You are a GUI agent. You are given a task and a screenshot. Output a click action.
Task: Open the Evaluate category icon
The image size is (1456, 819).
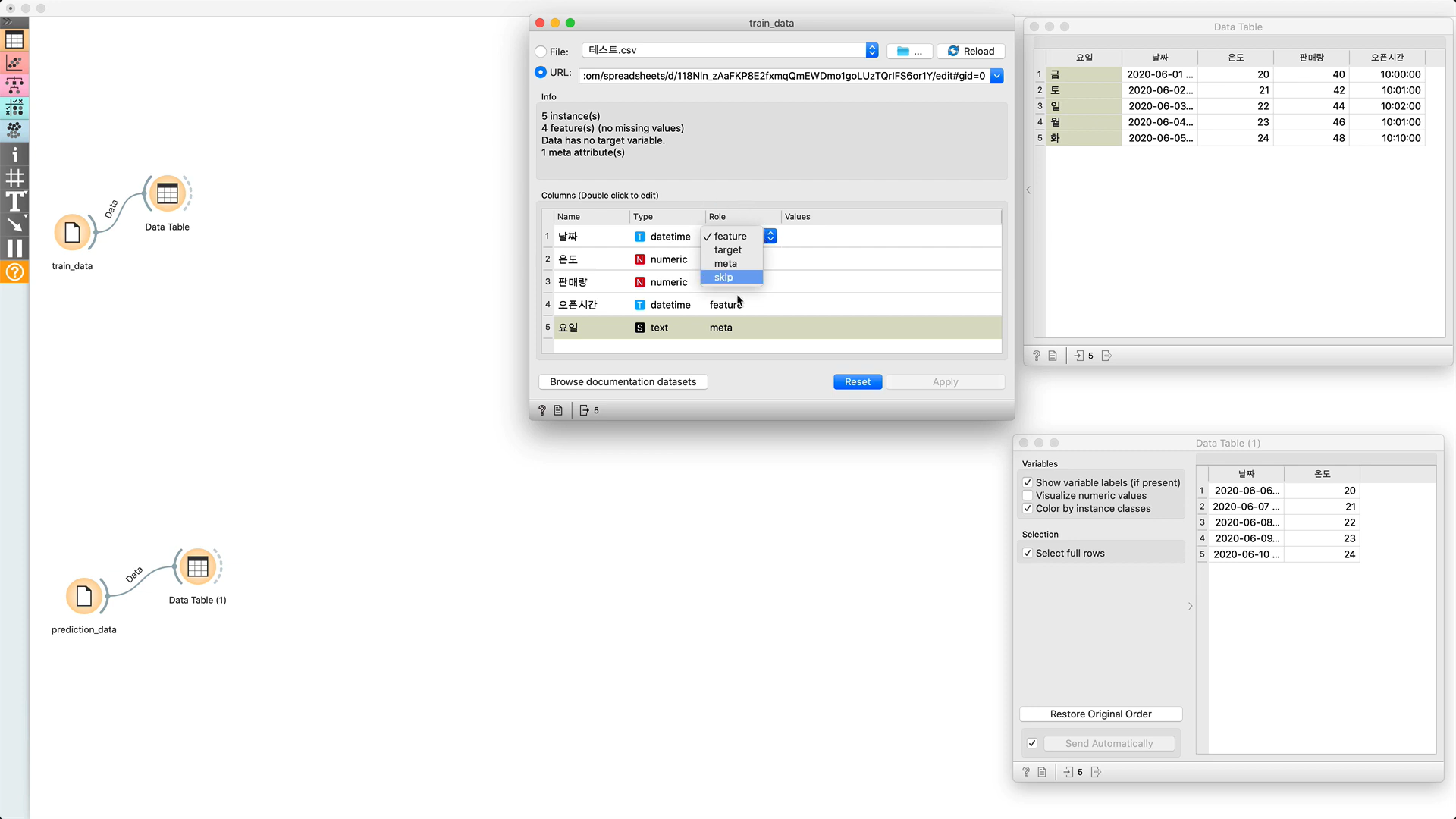point(14,108)
